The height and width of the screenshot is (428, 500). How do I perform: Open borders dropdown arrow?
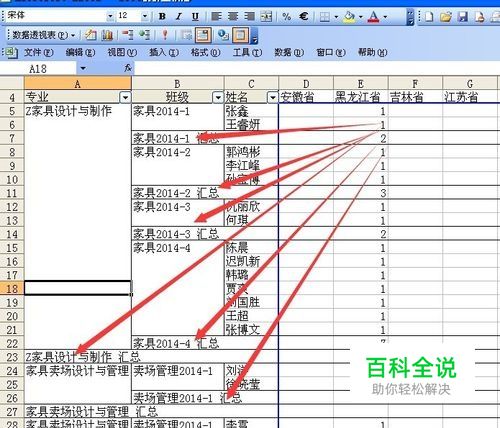coord(336,17)
